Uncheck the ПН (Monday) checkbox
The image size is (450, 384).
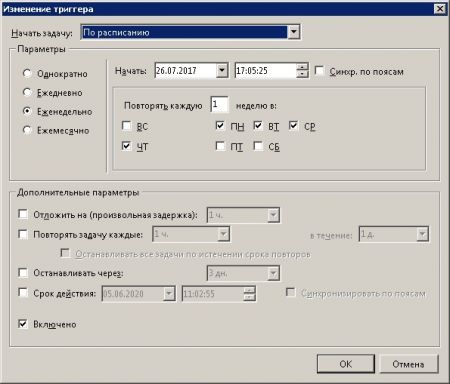coord(220,126)
